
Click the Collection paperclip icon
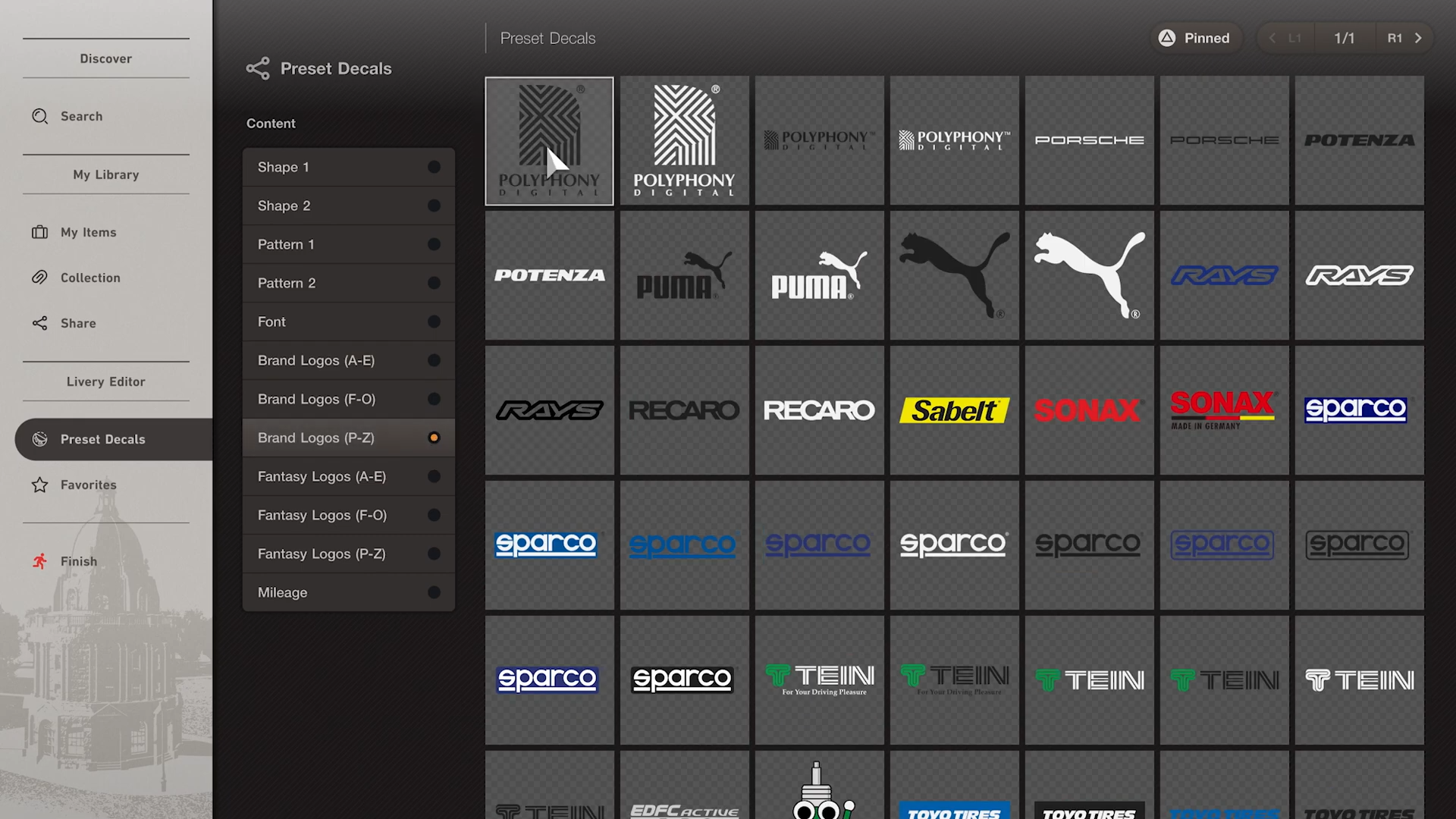39,278
